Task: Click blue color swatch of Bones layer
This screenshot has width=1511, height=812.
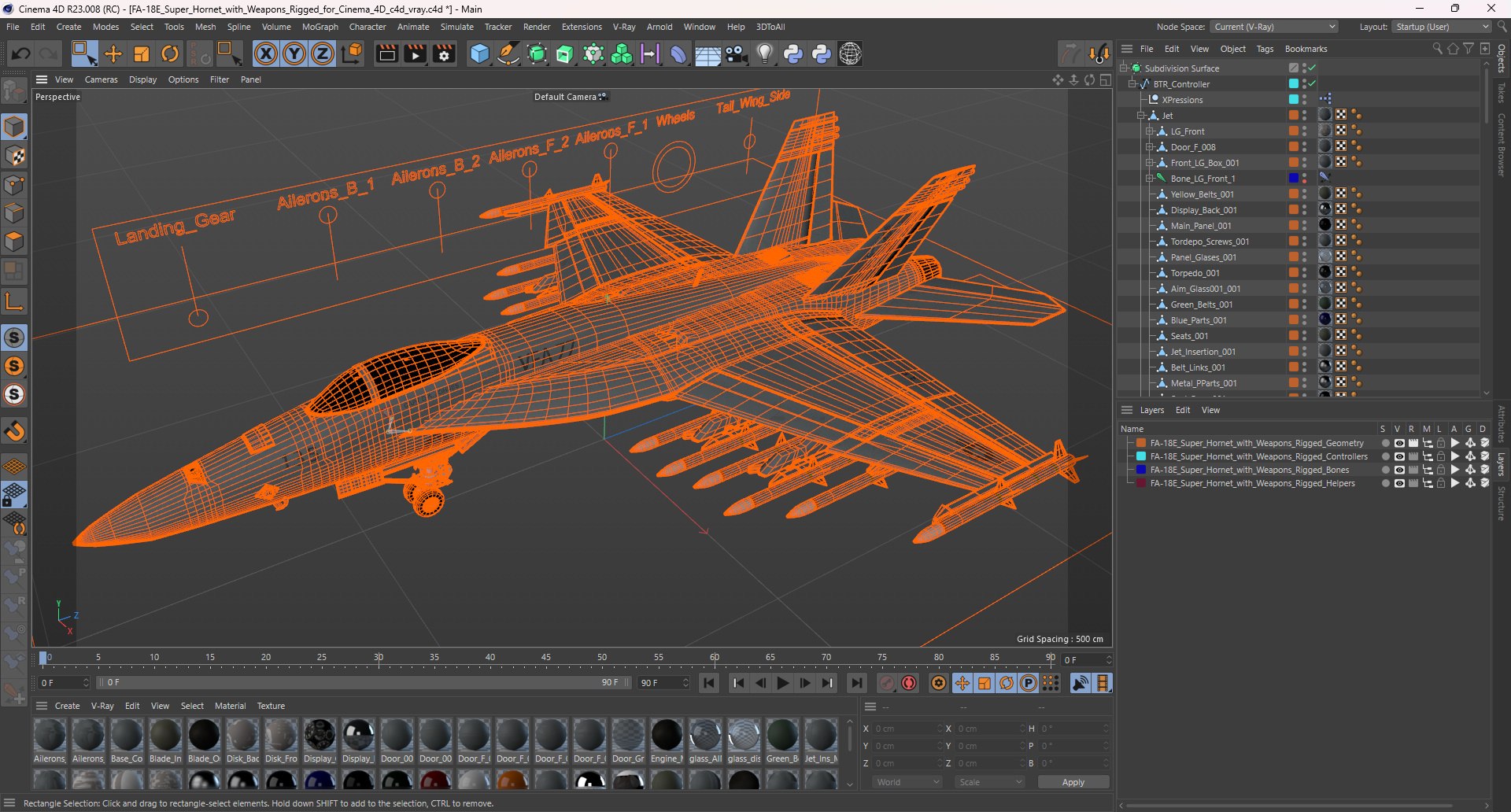Action: click(1141, 470)
